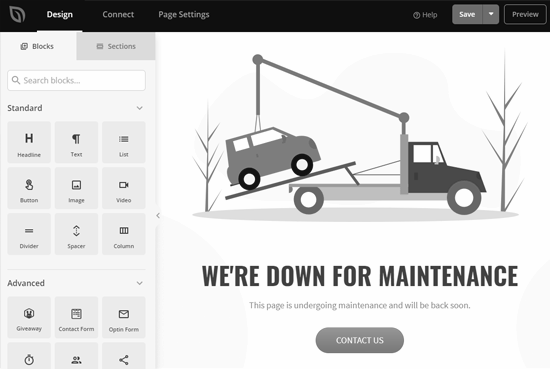Focus the Search blocks field
This screenshot has height=369, width=550.
point(76,80)
